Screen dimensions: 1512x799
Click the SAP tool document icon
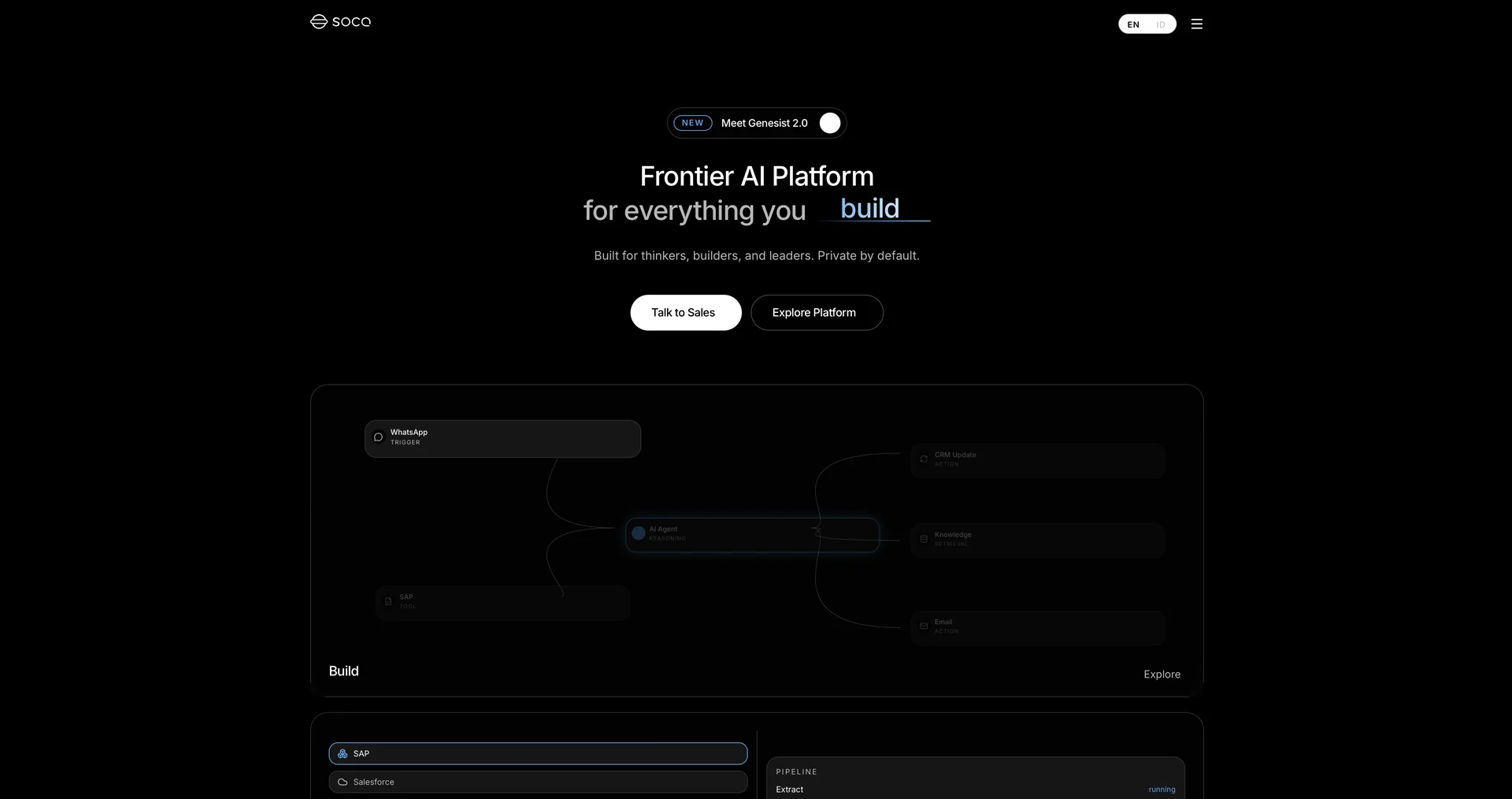(388, 601)
